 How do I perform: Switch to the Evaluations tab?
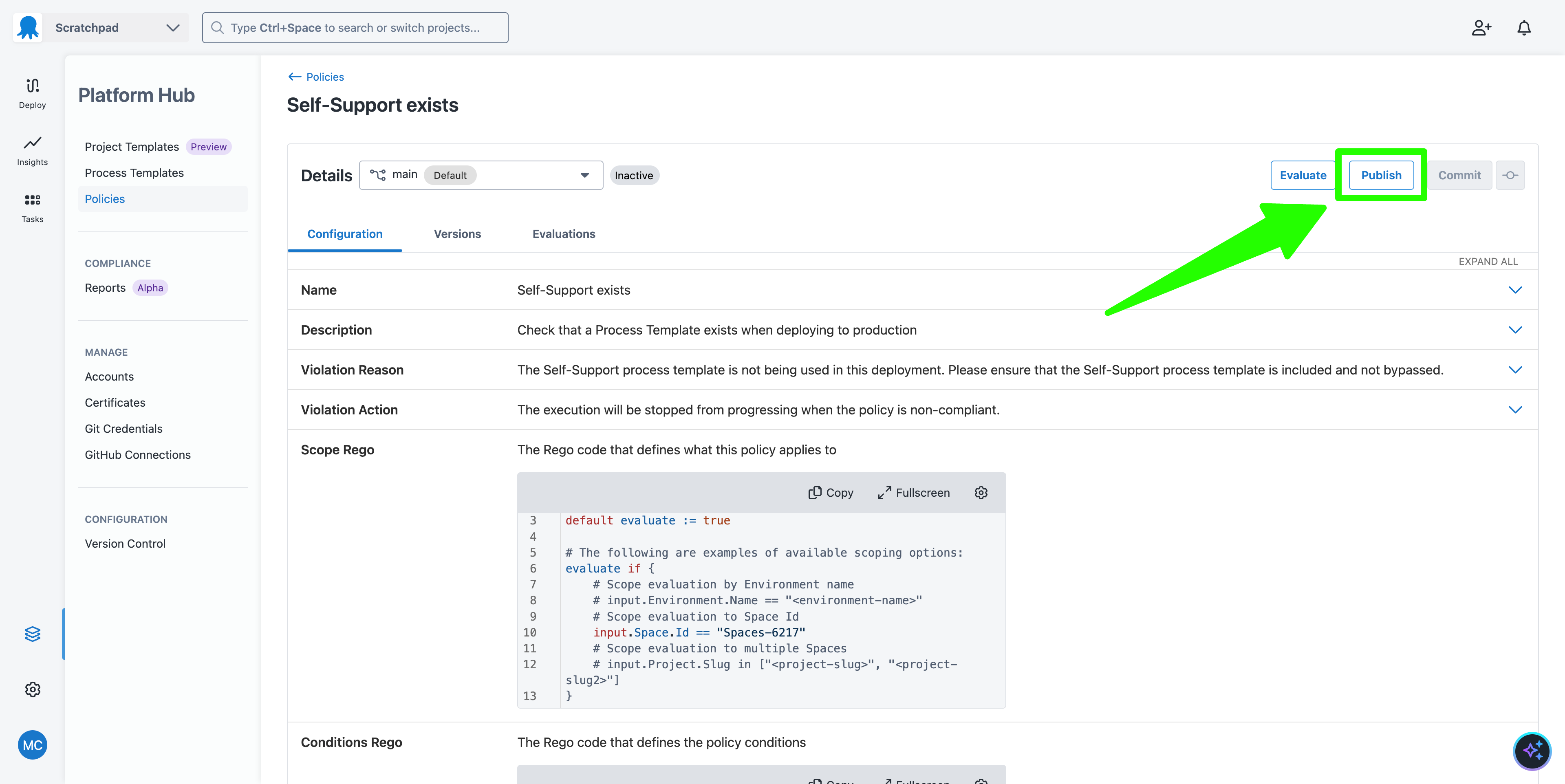563,234
